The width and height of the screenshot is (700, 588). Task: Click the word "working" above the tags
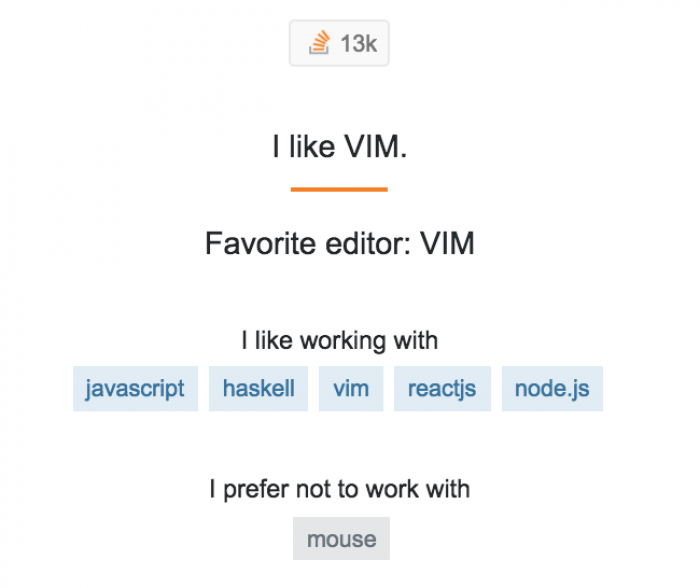coord(342,341)
